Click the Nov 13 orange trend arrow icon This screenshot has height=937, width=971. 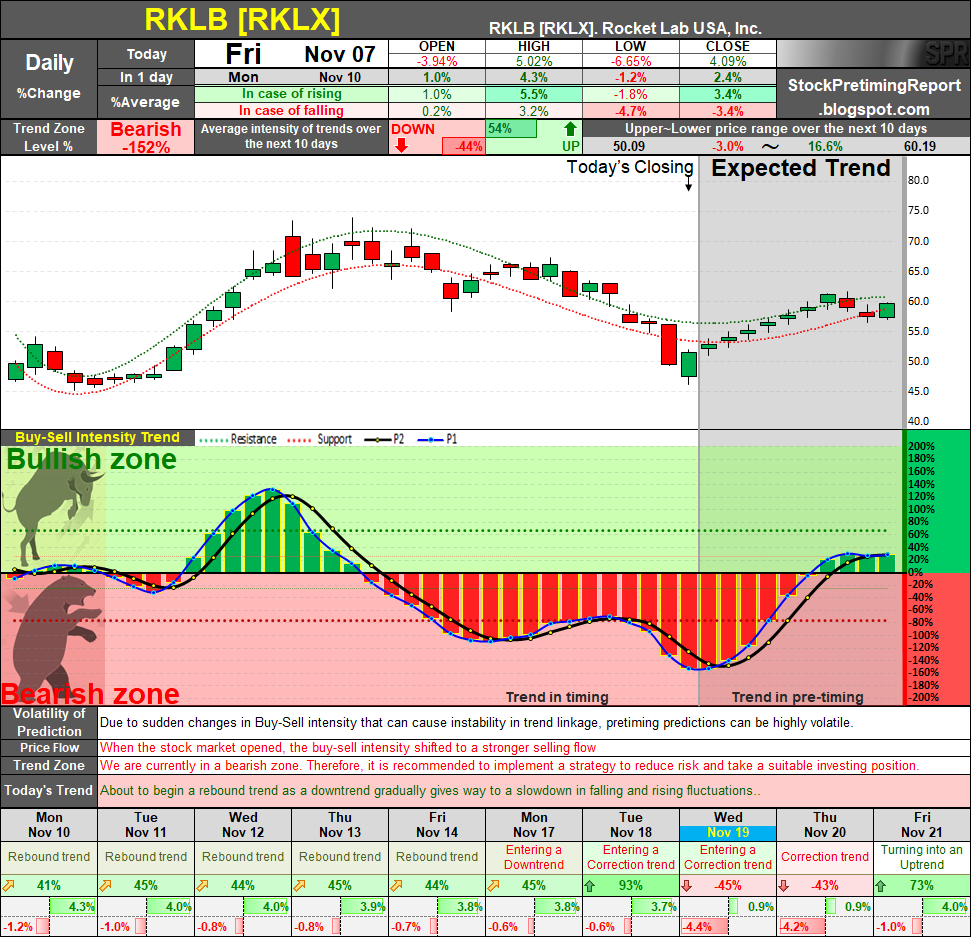click(x=300, y=886)
